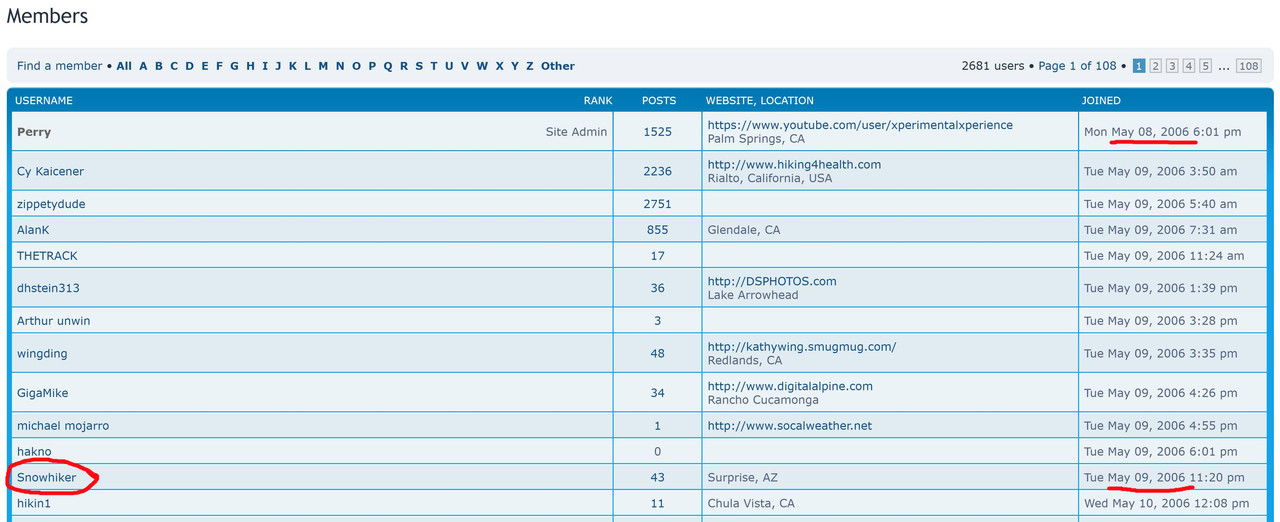Open AlanK's profile
The width and height of the screenshot is (1280, 522).
[33, 230]
